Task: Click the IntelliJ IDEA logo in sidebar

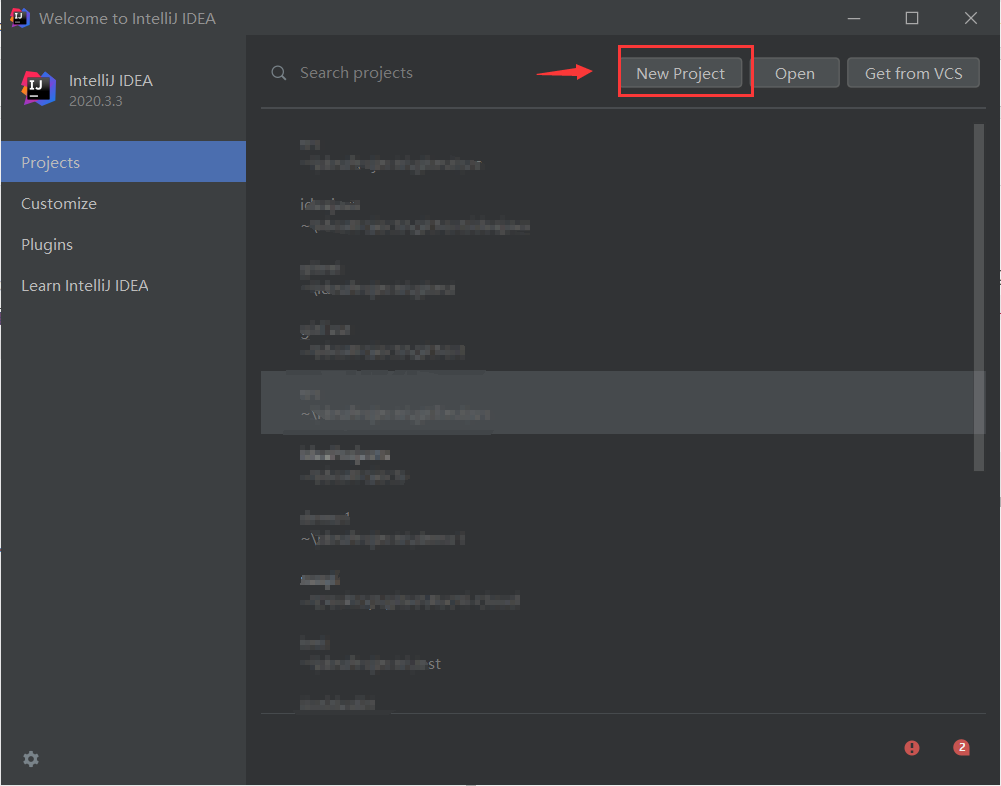Action: (38, 89)
